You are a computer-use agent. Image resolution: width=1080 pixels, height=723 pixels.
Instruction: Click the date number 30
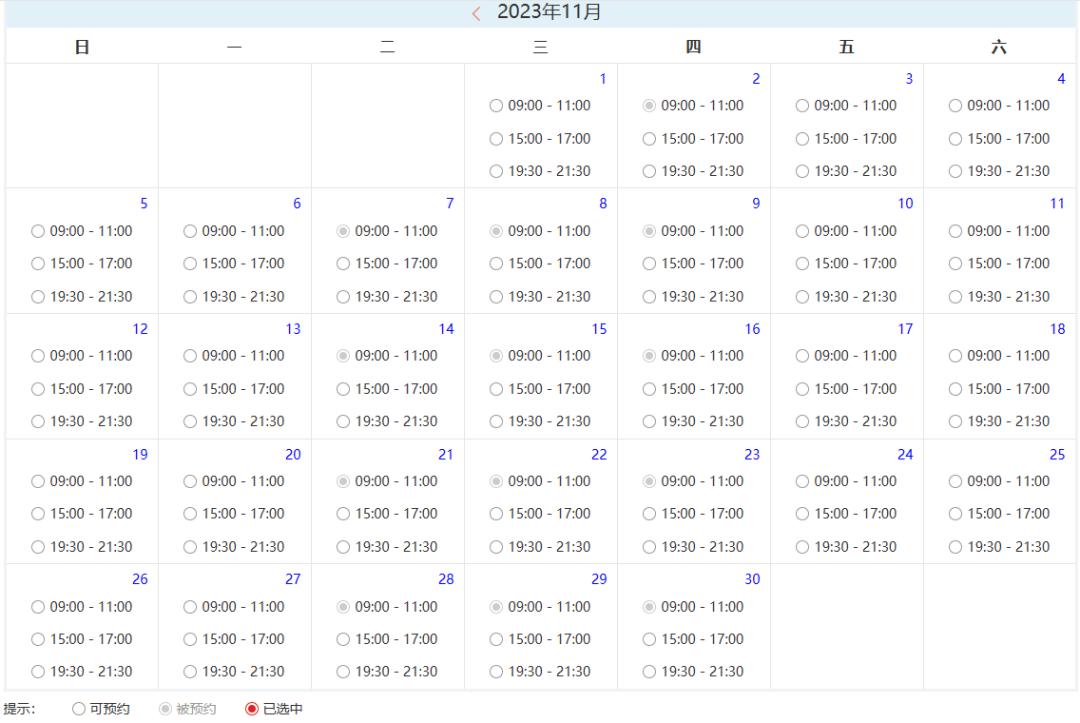pyautogui.click(x=752, y=579)
